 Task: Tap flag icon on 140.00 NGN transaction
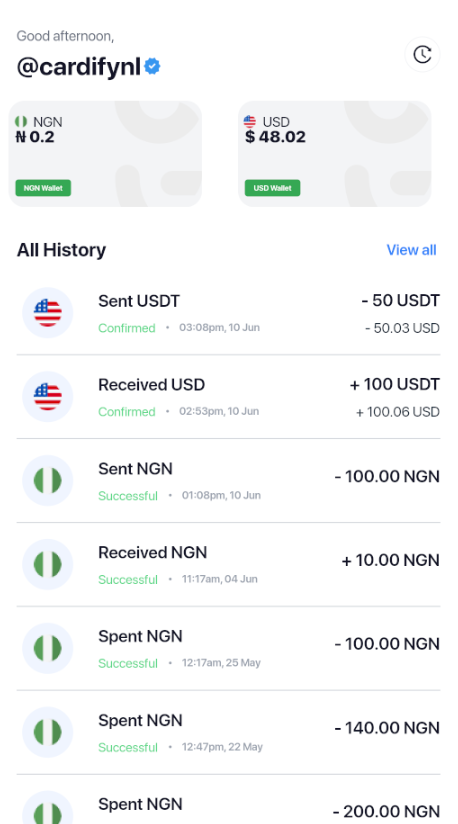coord(47,732)
